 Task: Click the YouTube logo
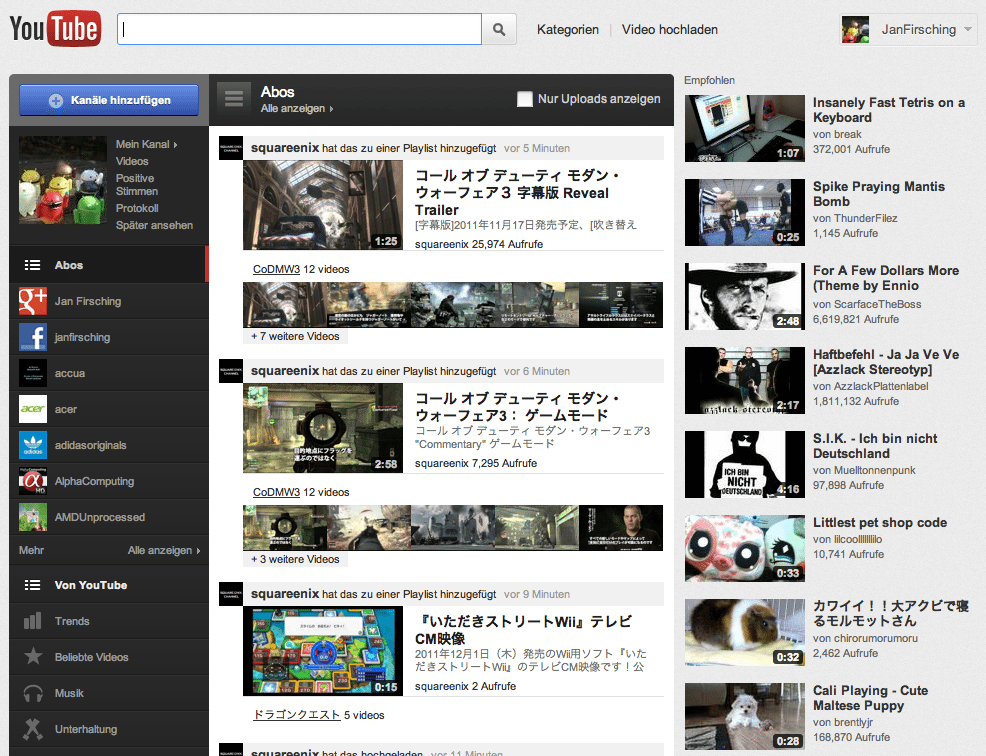pos(55,29)
